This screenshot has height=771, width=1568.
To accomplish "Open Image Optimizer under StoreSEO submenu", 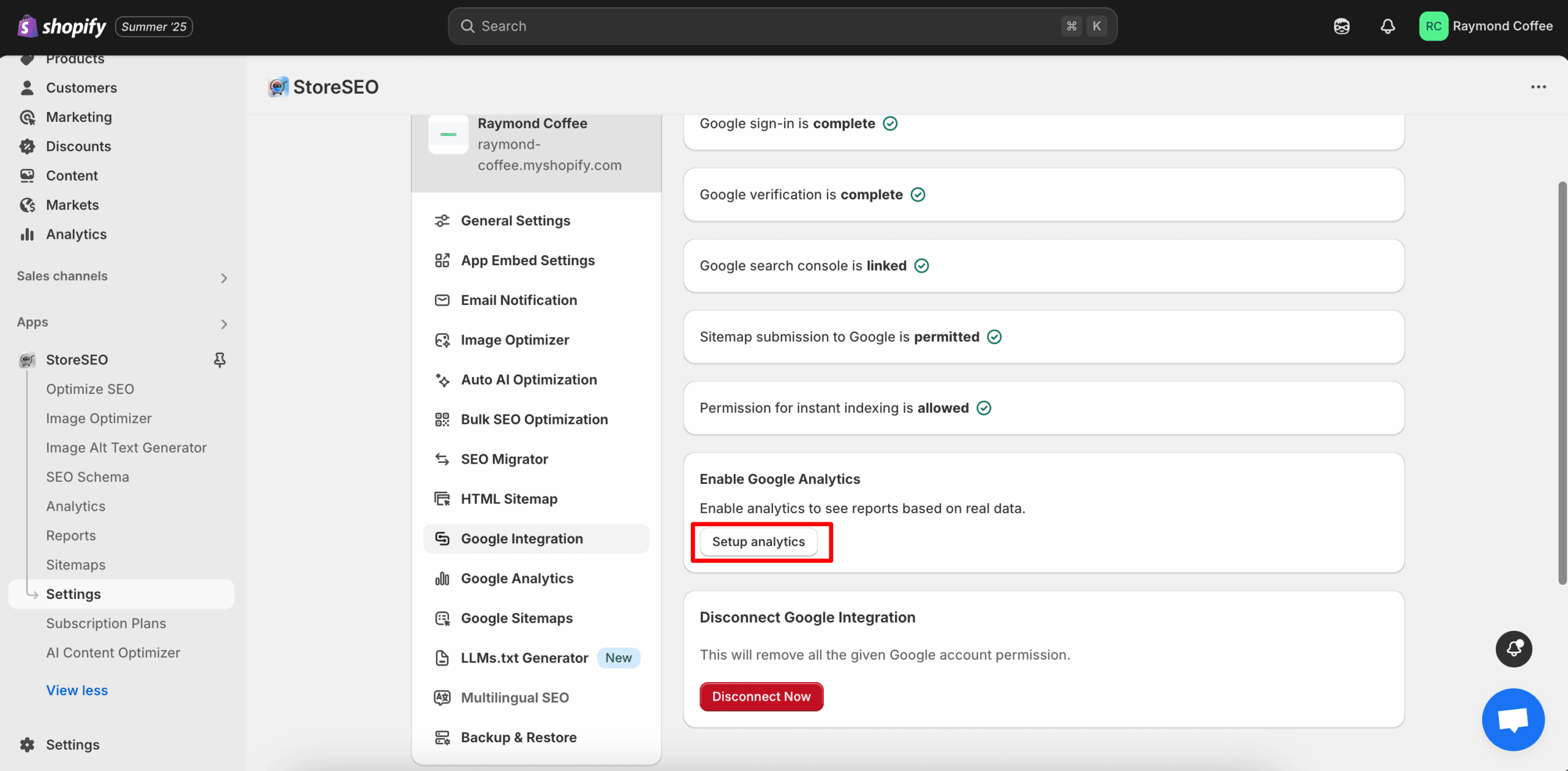I will [x=99, y=419].
